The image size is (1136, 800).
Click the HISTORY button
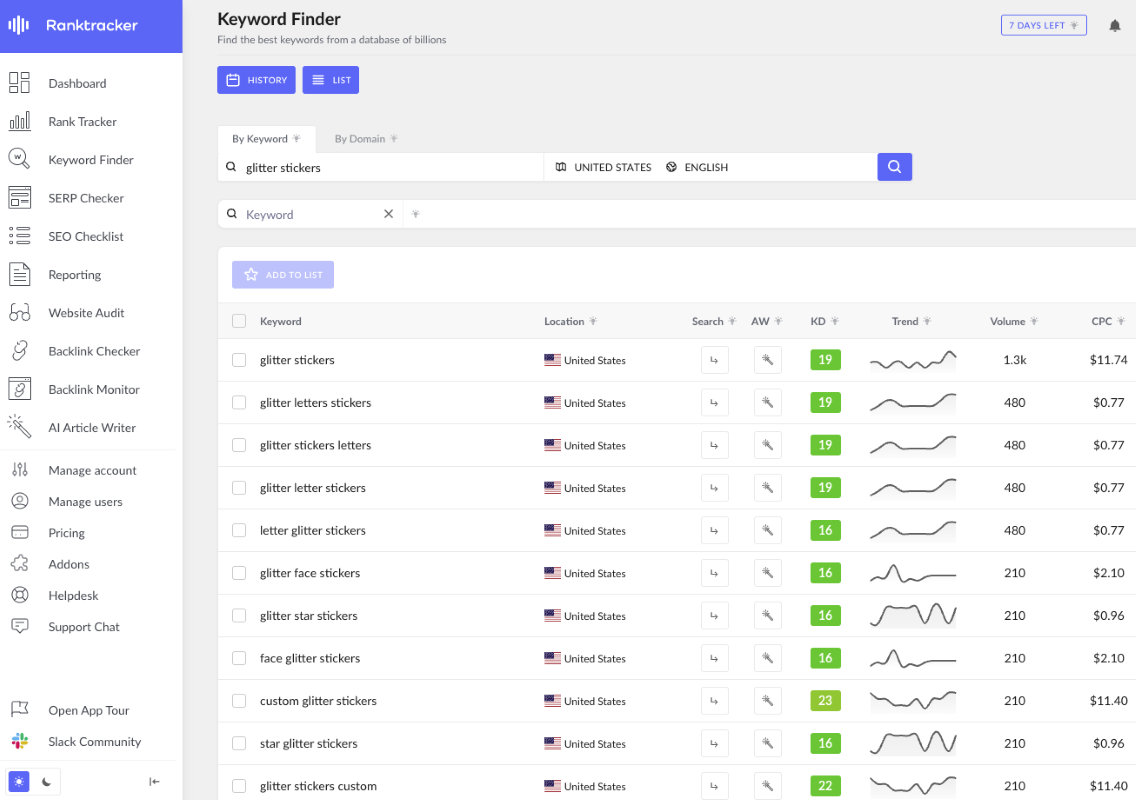(256, 80)
